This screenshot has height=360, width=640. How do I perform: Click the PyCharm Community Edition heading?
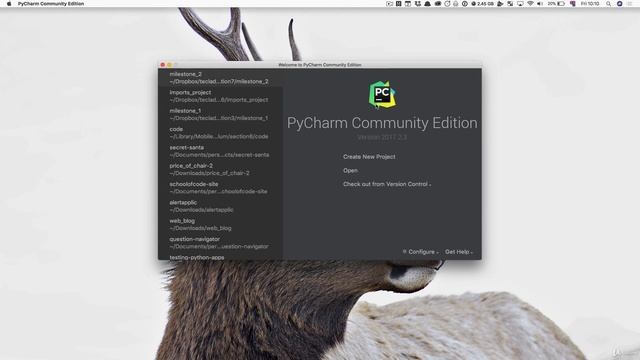click(x=382, y=123)
